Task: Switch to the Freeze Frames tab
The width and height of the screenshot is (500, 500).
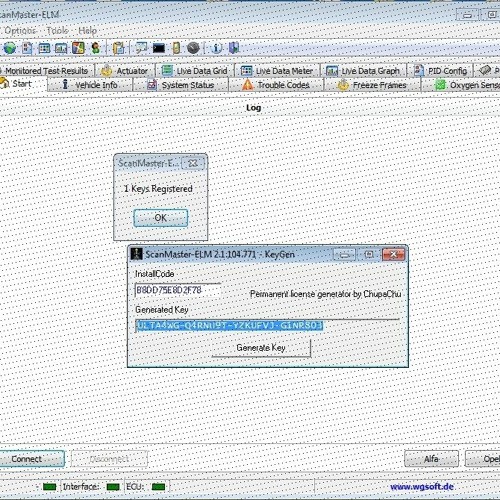Action: tap(372, 85)
